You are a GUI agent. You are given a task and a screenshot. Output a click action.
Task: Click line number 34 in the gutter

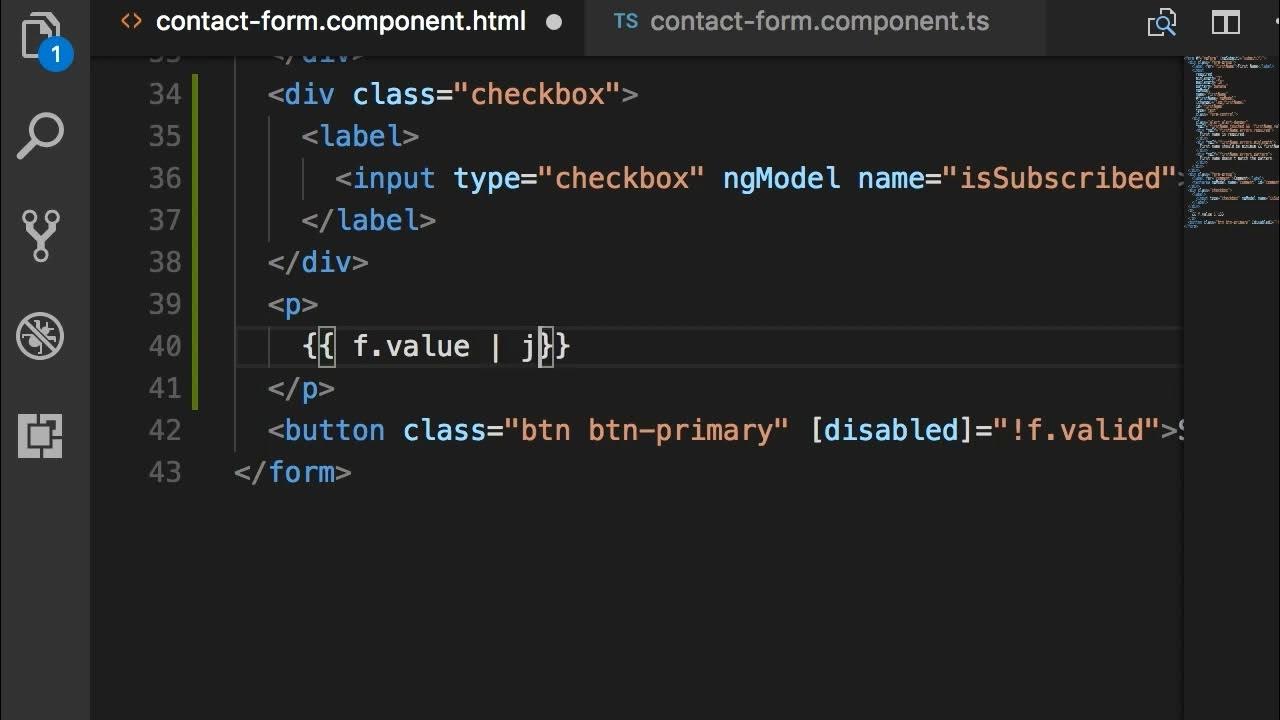click(x=165, y=94)
